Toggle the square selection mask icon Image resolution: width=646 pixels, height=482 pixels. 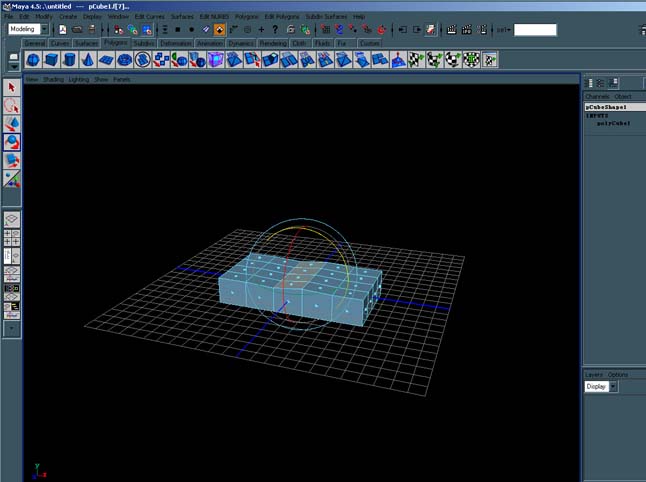178,30
